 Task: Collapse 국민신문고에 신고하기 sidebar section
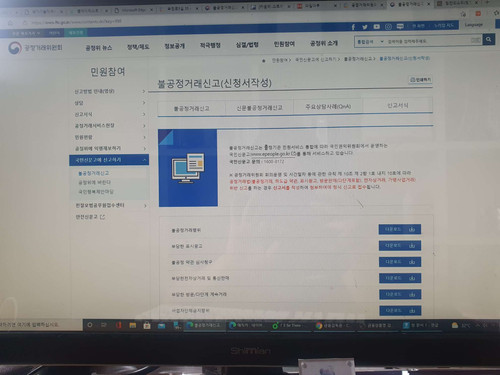[x=109, y=160]
